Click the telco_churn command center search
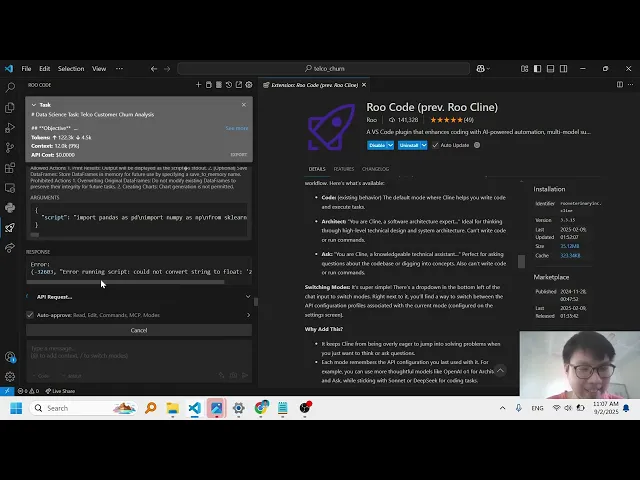 tap(324, 69)
